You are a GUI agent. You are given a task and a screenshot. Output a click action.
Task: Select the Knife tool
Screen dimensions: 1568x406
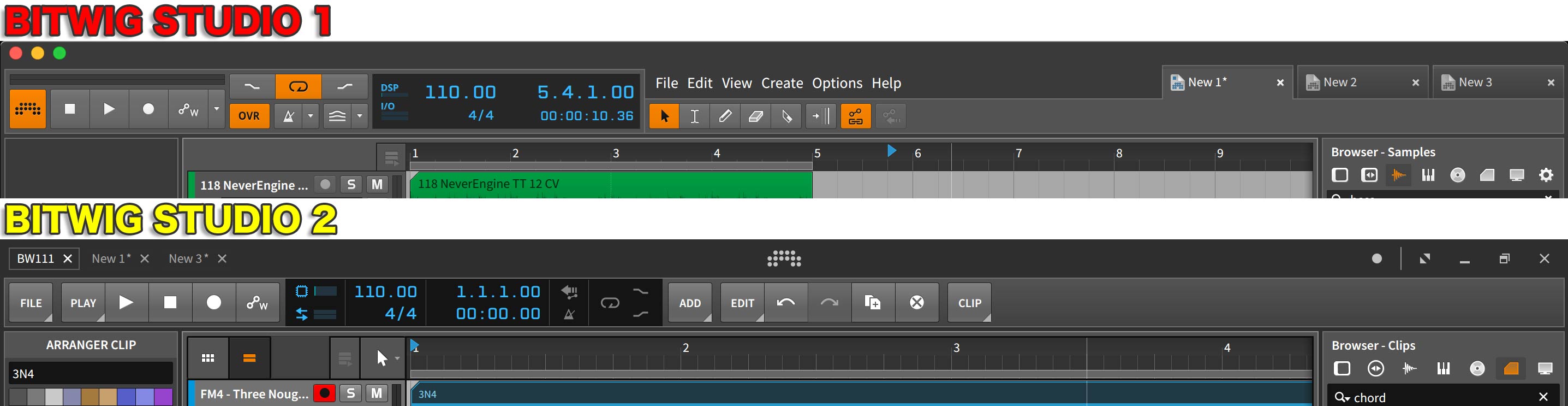(786, 116)
